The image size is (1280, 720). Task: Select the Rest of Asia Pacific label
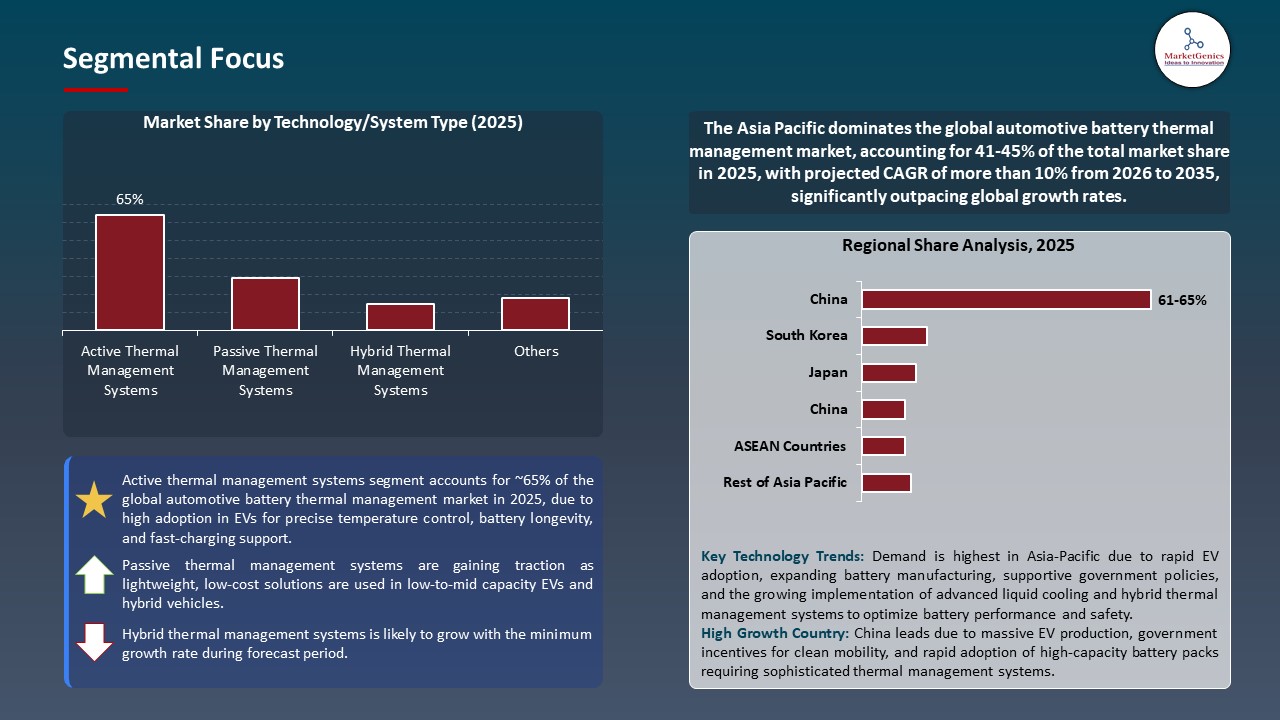pos(785,482)
